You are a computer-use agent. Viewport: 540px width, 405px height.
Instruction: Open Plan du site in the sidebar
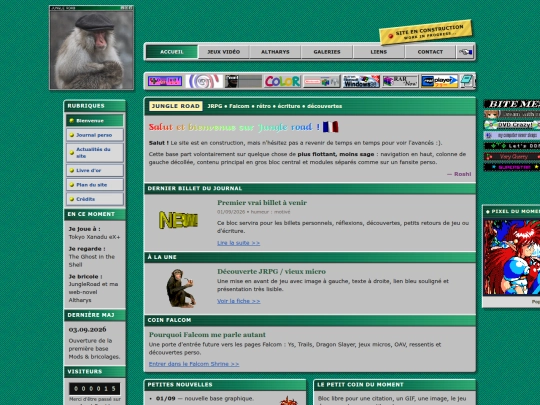click(x=95, y=185)
